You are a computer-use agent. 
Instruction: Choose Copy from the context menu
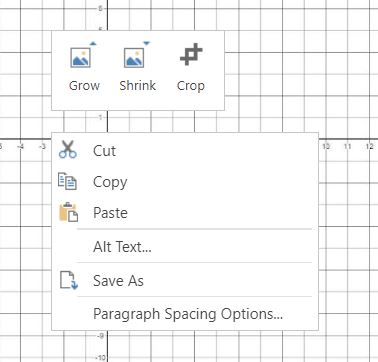pyautogui.click(x=185, y=182)
